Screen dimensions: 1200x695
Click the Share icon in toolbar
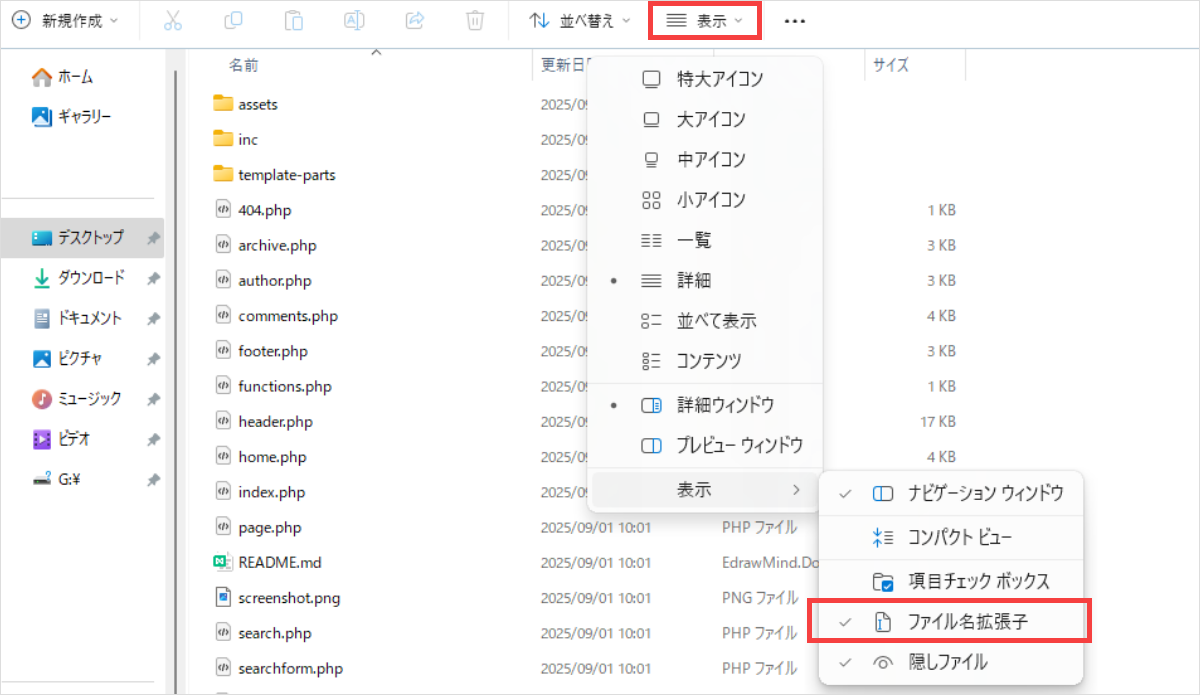point(415,21)
